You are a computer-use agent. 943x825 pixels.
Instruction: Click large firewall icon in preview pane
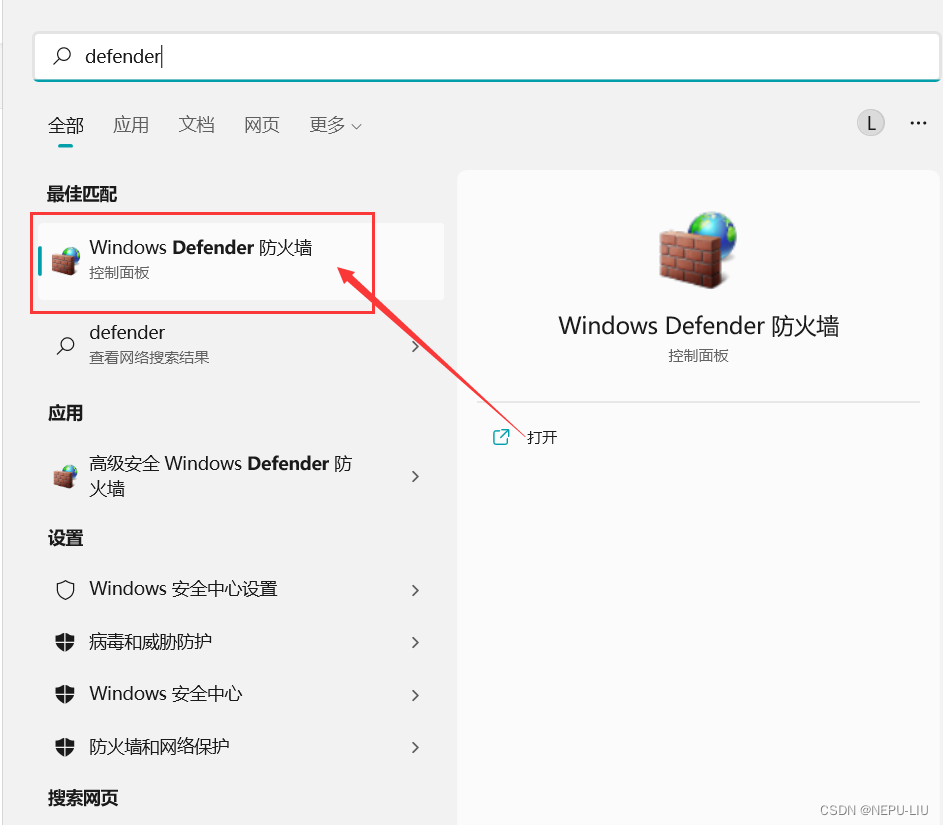[x=698, y=250]
